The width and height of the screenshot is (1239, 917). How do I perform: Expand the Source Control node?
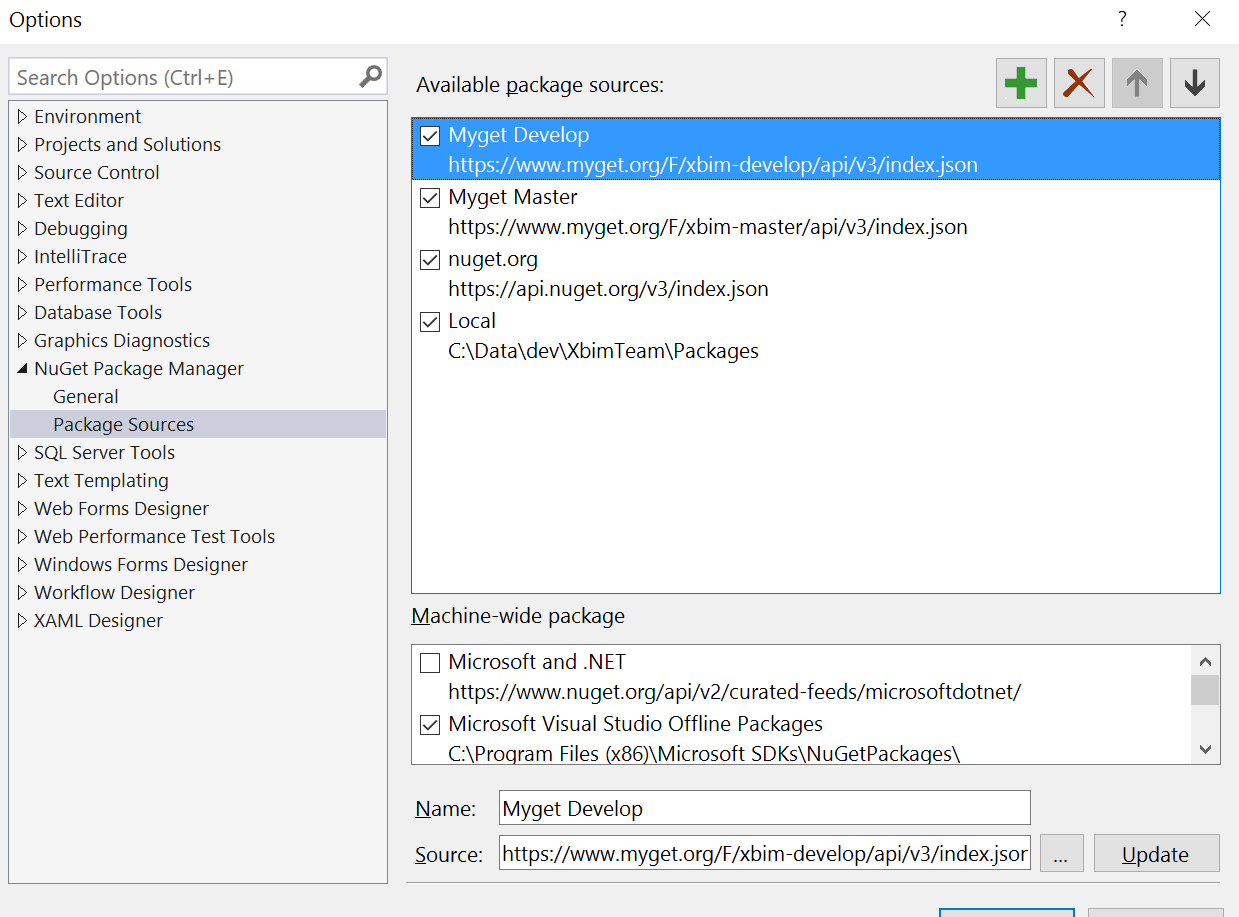point(22,173)
